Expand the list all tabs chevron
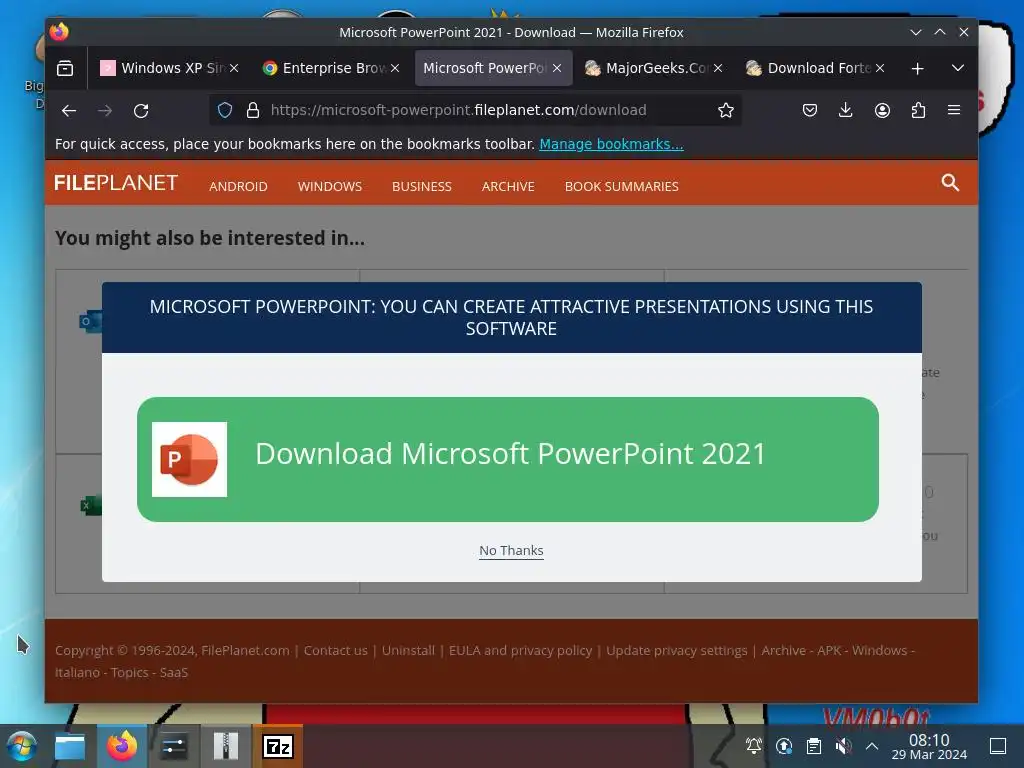 pos(957,68)
